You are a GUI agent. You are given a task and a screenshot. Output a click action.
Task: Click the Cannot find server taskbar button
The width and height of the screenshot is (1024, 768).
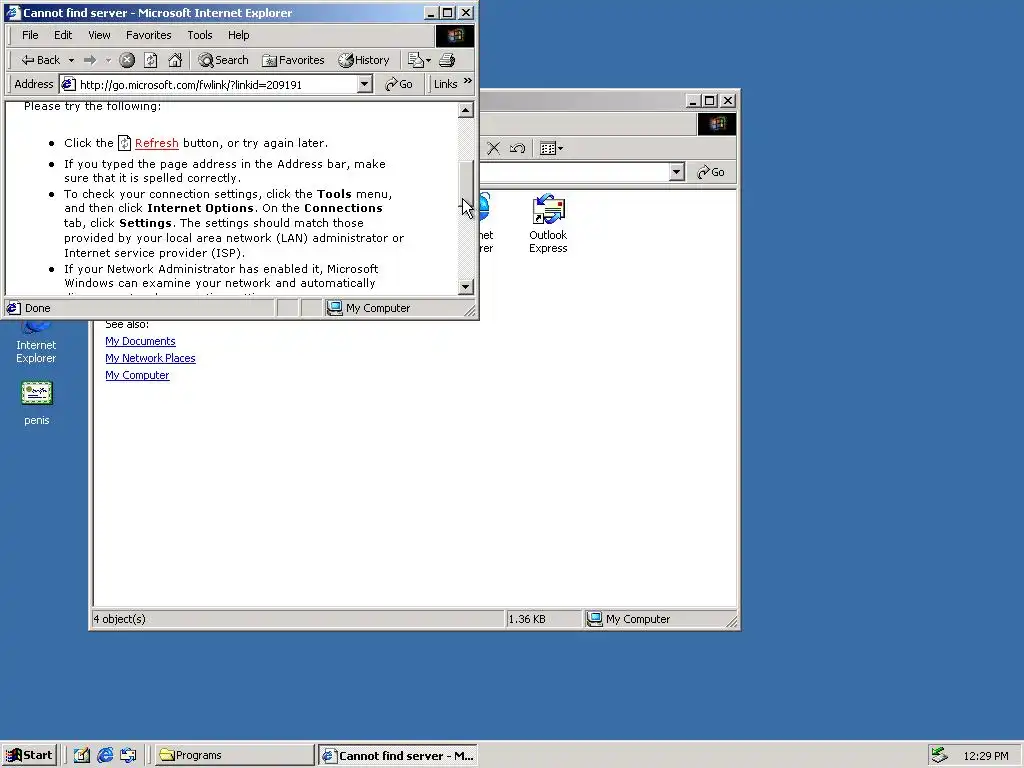398,756
